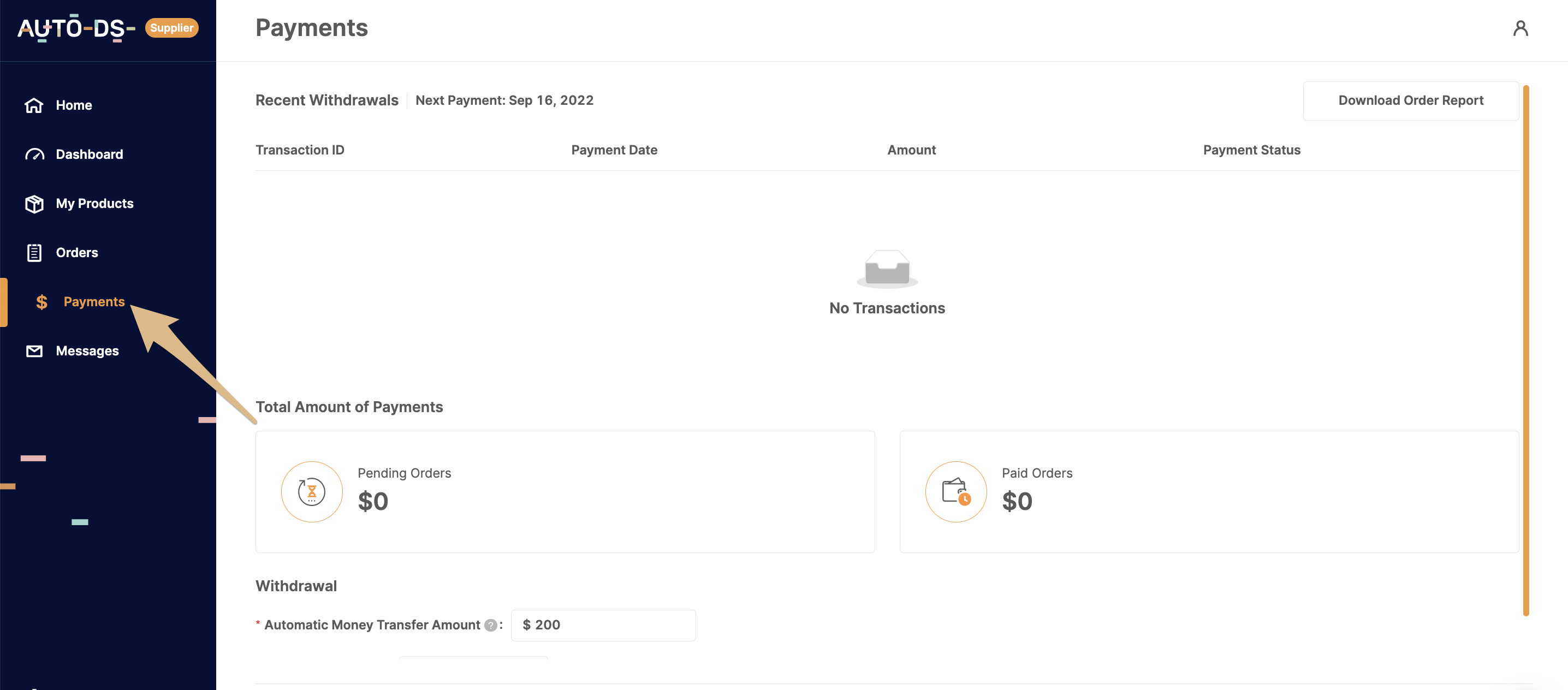
Task: Go to the Dashboard menu item
Action: pos(90,154)
